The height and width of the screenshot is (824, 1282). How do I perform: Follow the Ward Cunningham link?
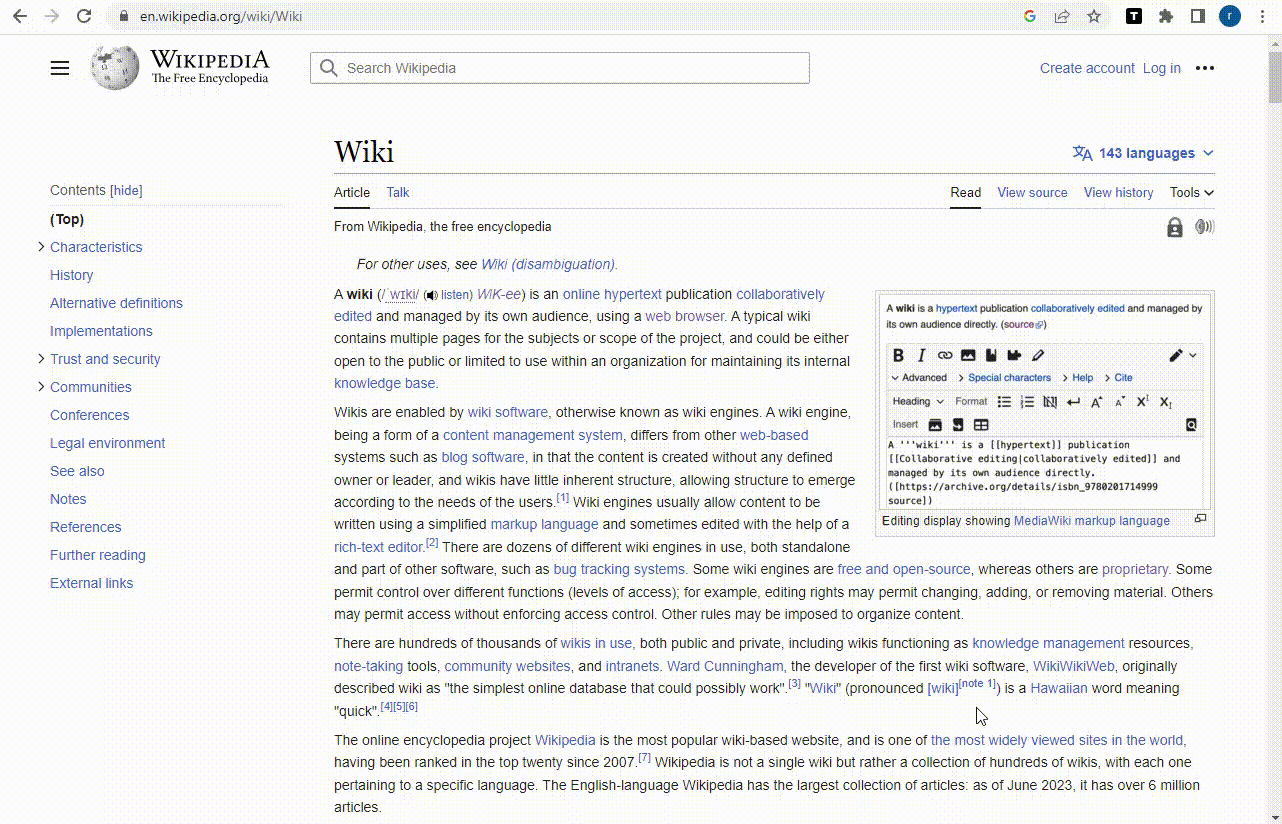tap(725, 666)
